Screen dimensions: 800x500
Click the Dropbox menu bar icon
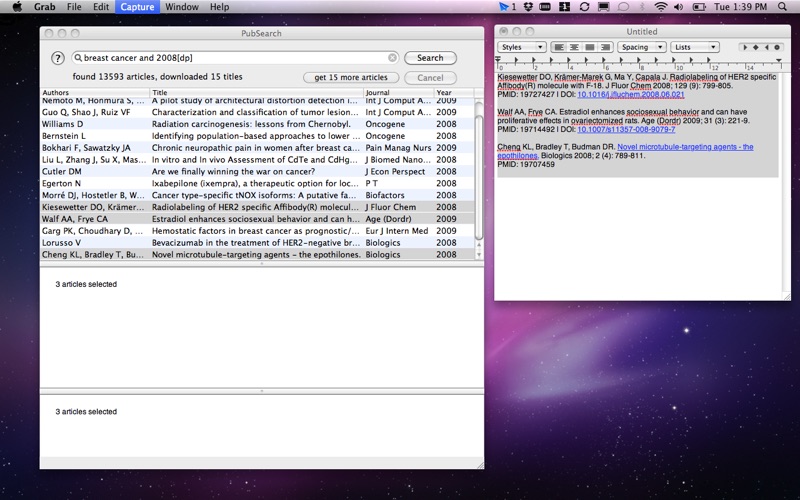click(529, 7)
